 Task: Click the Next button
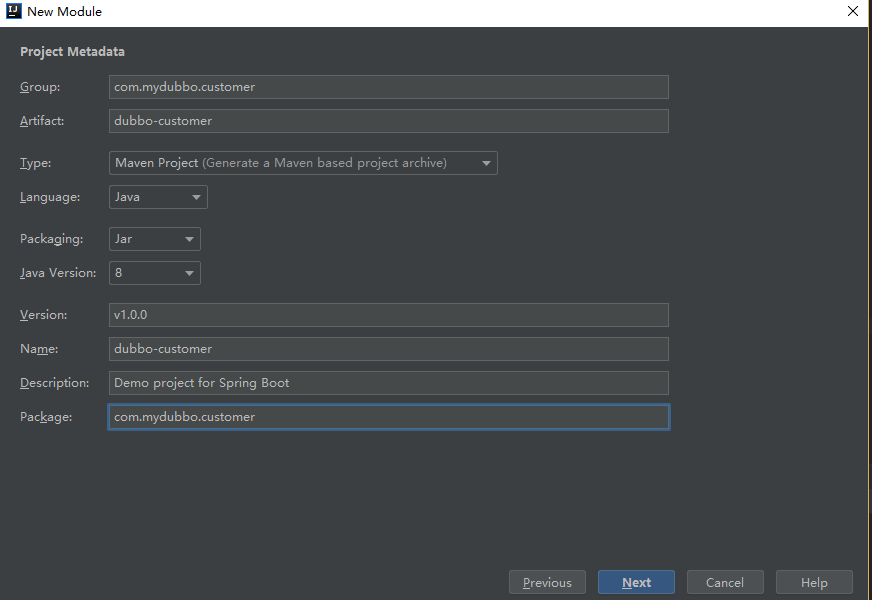636,582
